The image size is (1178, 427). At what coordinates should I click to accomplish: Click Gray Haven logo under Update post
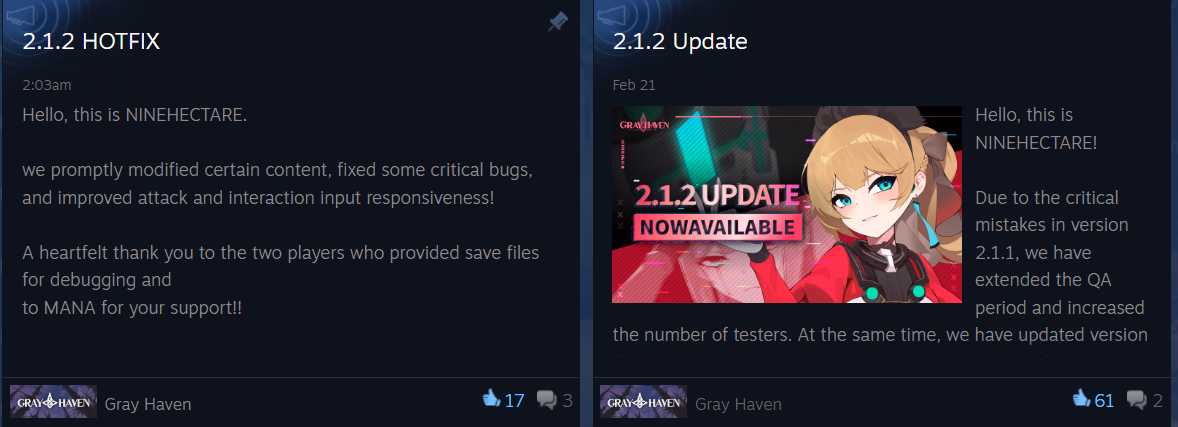coord(643,401)
